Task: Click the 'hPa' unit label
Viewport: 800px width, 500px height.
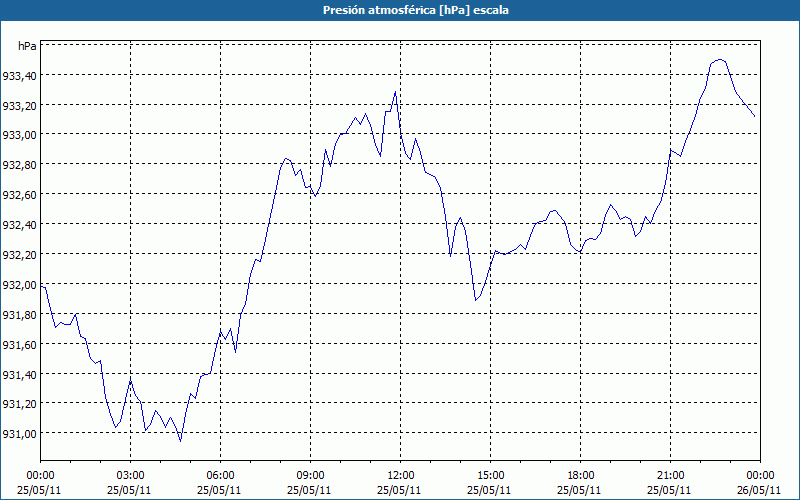Action: click(27, 46)
